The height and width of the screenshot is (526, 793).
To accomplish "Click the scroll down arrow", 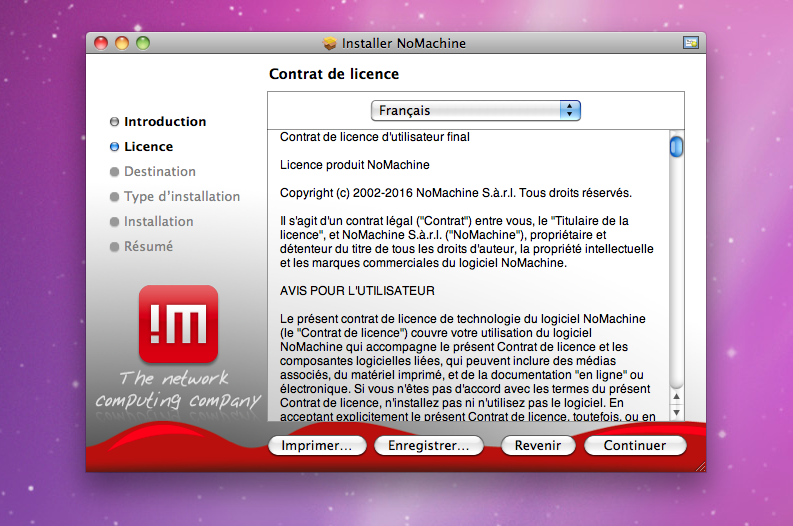I will tap(676, 413).
